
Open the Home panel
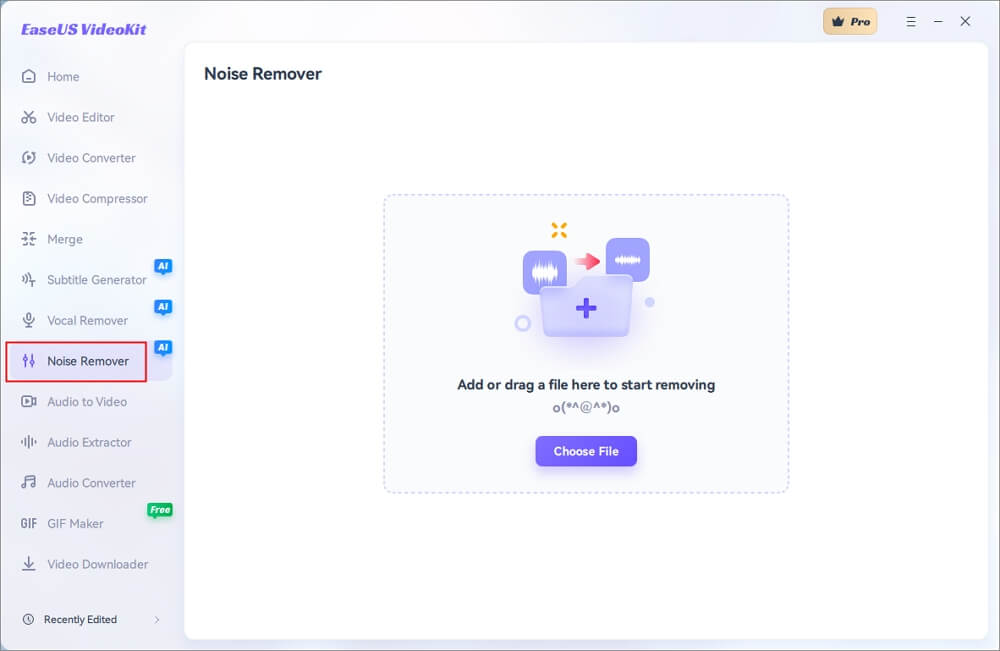[63, 76]
